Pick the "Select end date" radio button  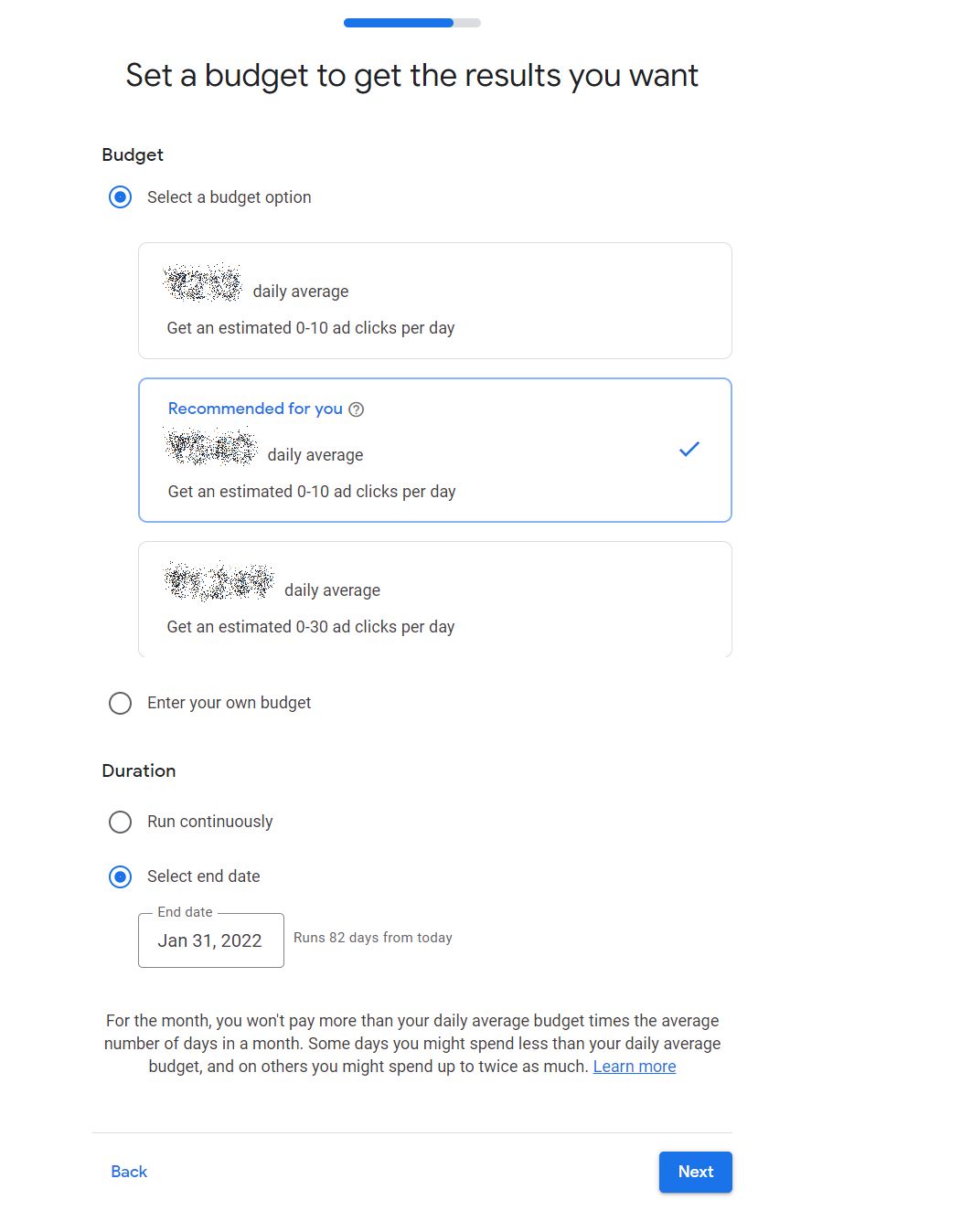click(x=120, y=876)
